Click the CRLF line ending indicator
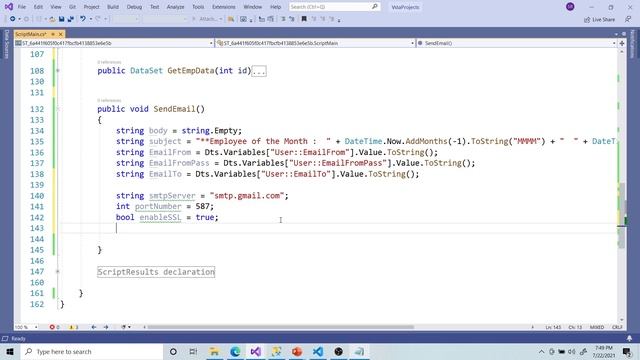 click(617, 327)
